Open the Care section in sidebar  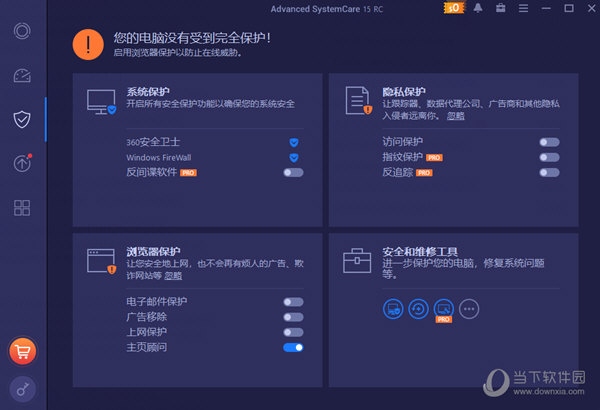click(22, 31)
